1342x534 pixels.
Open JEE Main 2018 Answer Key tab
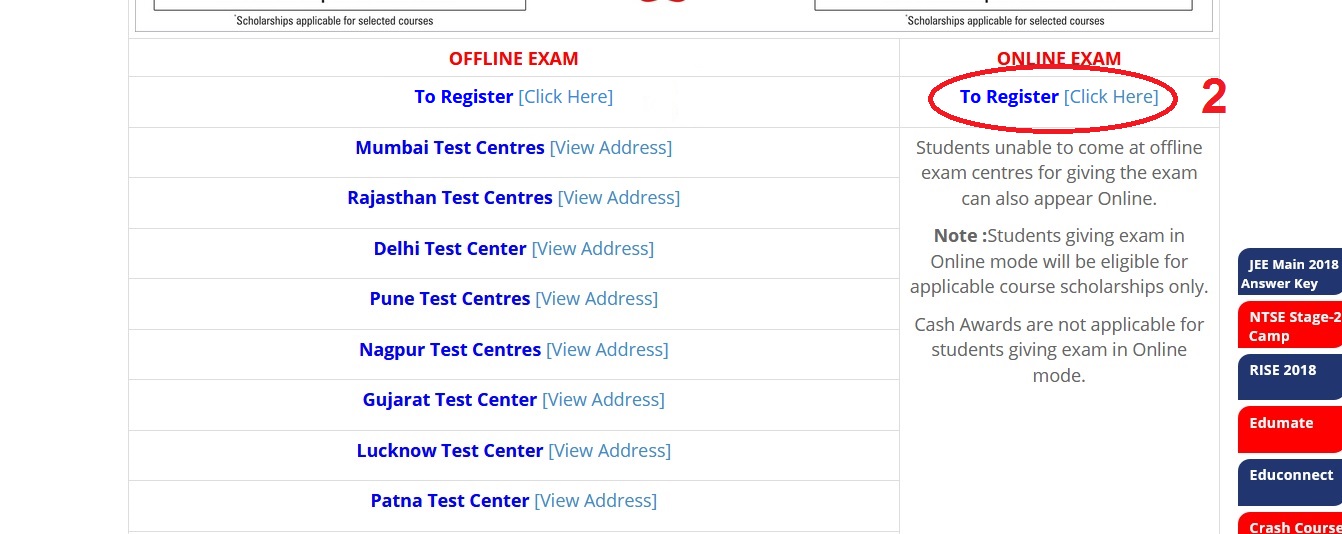[x=1289, y=274]
